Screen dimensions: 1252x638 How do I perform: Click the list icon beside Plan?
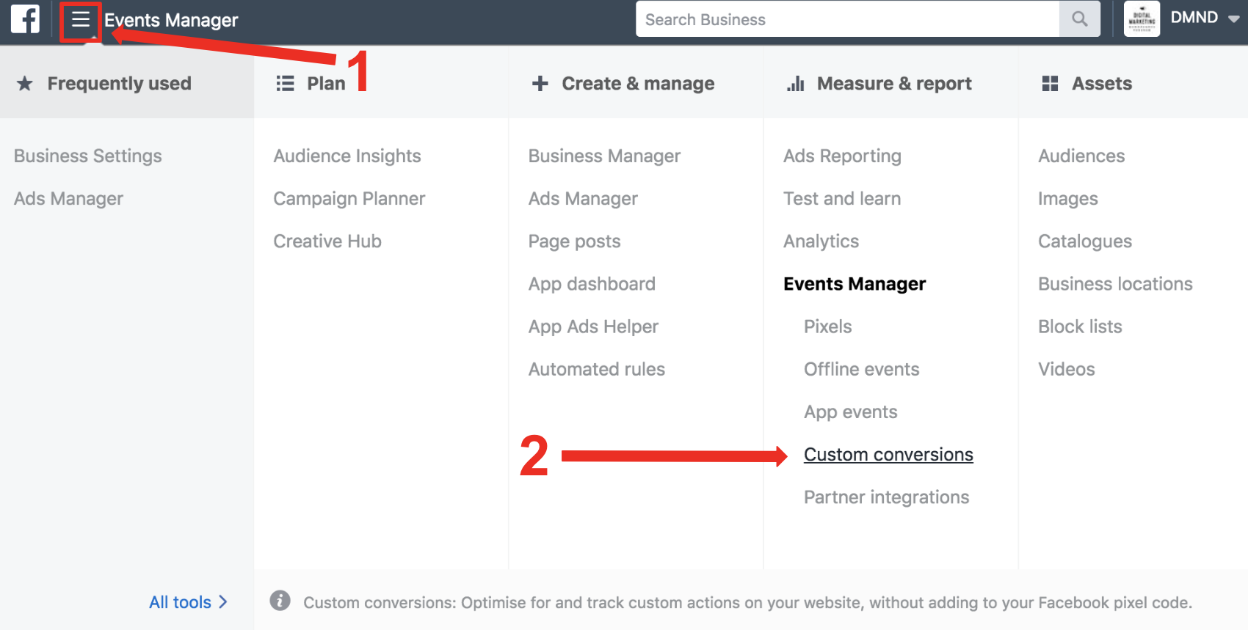[285, 84]
